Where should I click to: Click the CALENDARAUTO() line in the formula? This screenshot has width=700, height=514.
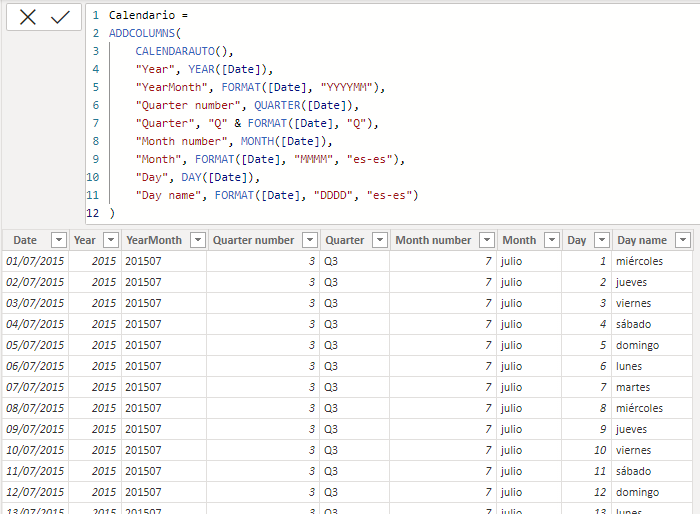click(184, 51)
